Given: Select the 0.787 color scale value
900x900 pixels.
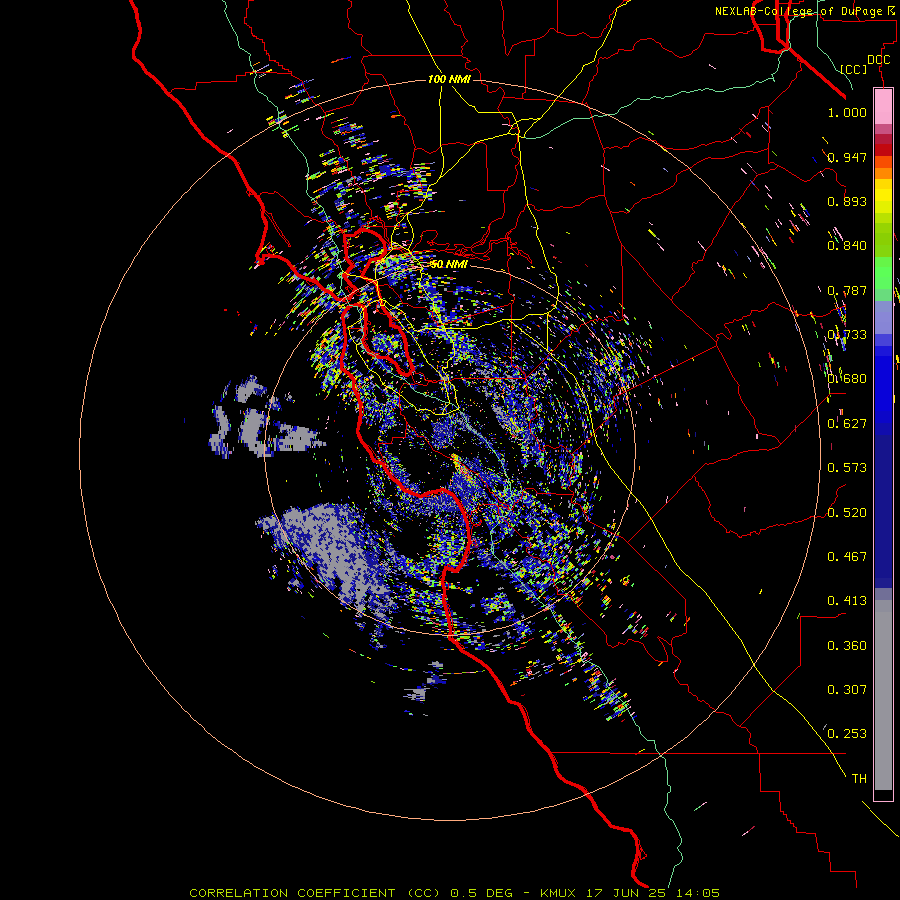Looking at the screenshot, I should (x=847, y=290).
